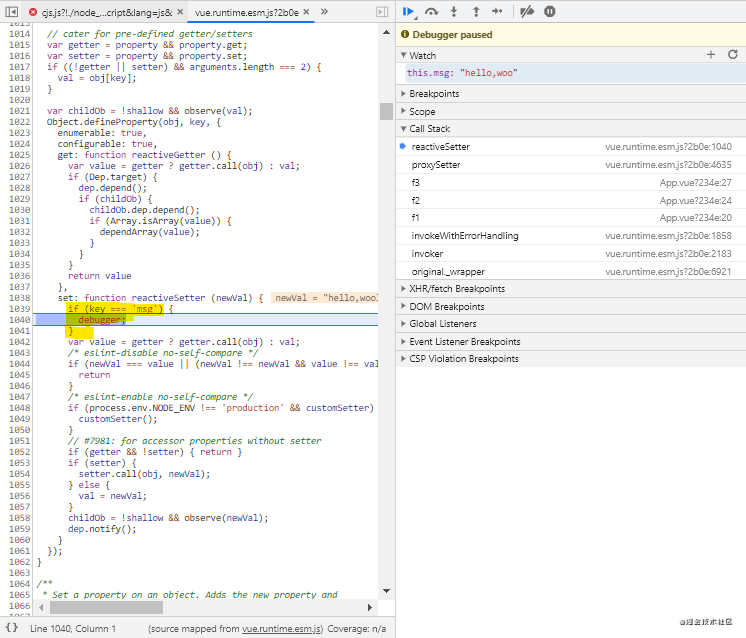Click Coverage: n/a status text

tap(357, 628)
